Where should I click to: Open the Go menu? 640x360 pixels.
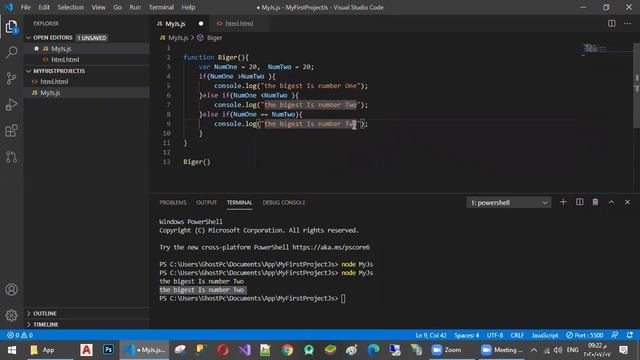(118, 7)
